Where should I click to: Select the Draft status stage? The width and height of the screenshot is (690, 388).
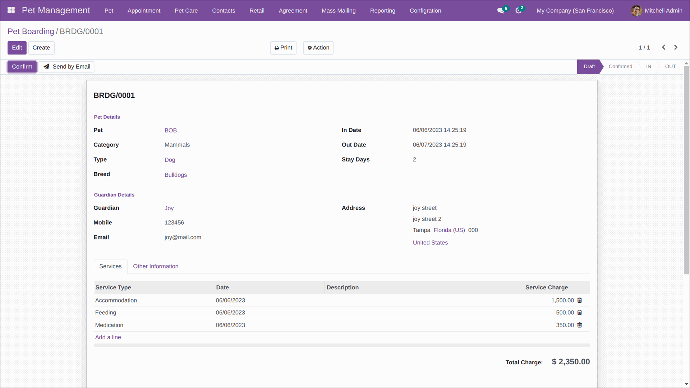(589, 66)
